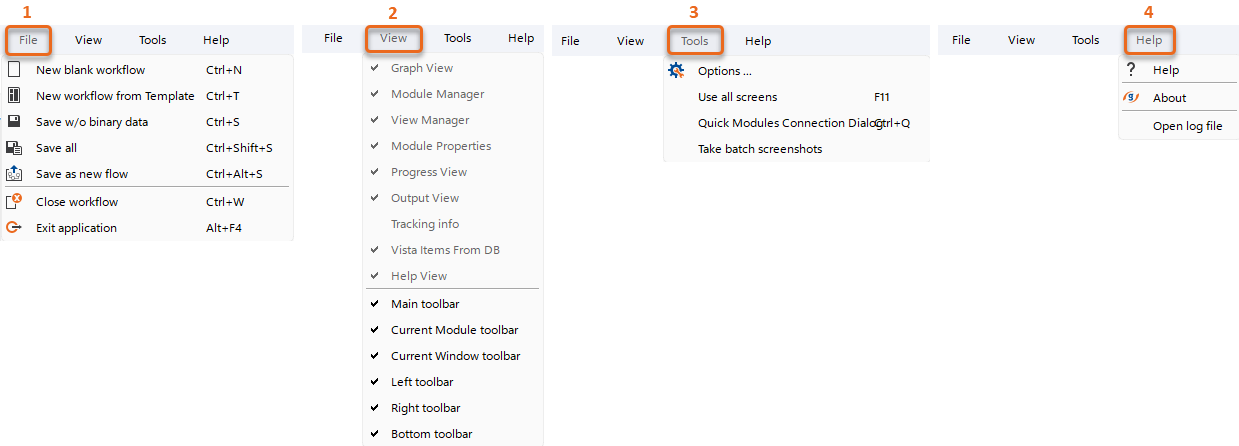The height and width of the screenshot is (446, 1239).
Task: Click the Save w/o binary data floppy icon
Action: point(14,122)
